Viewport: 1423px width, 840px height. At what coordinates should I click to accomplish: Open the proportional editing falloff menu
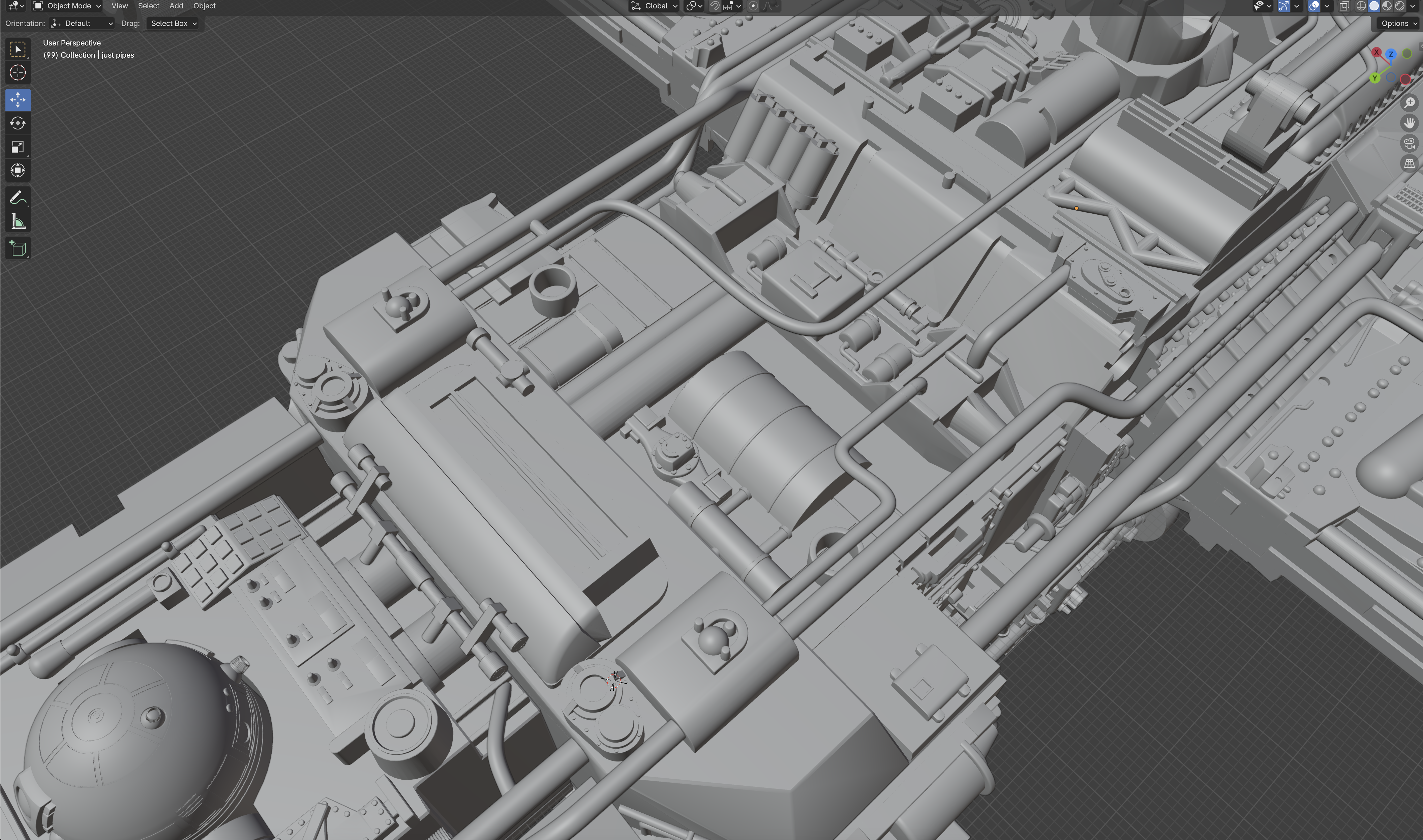click(x=770, y=6)
